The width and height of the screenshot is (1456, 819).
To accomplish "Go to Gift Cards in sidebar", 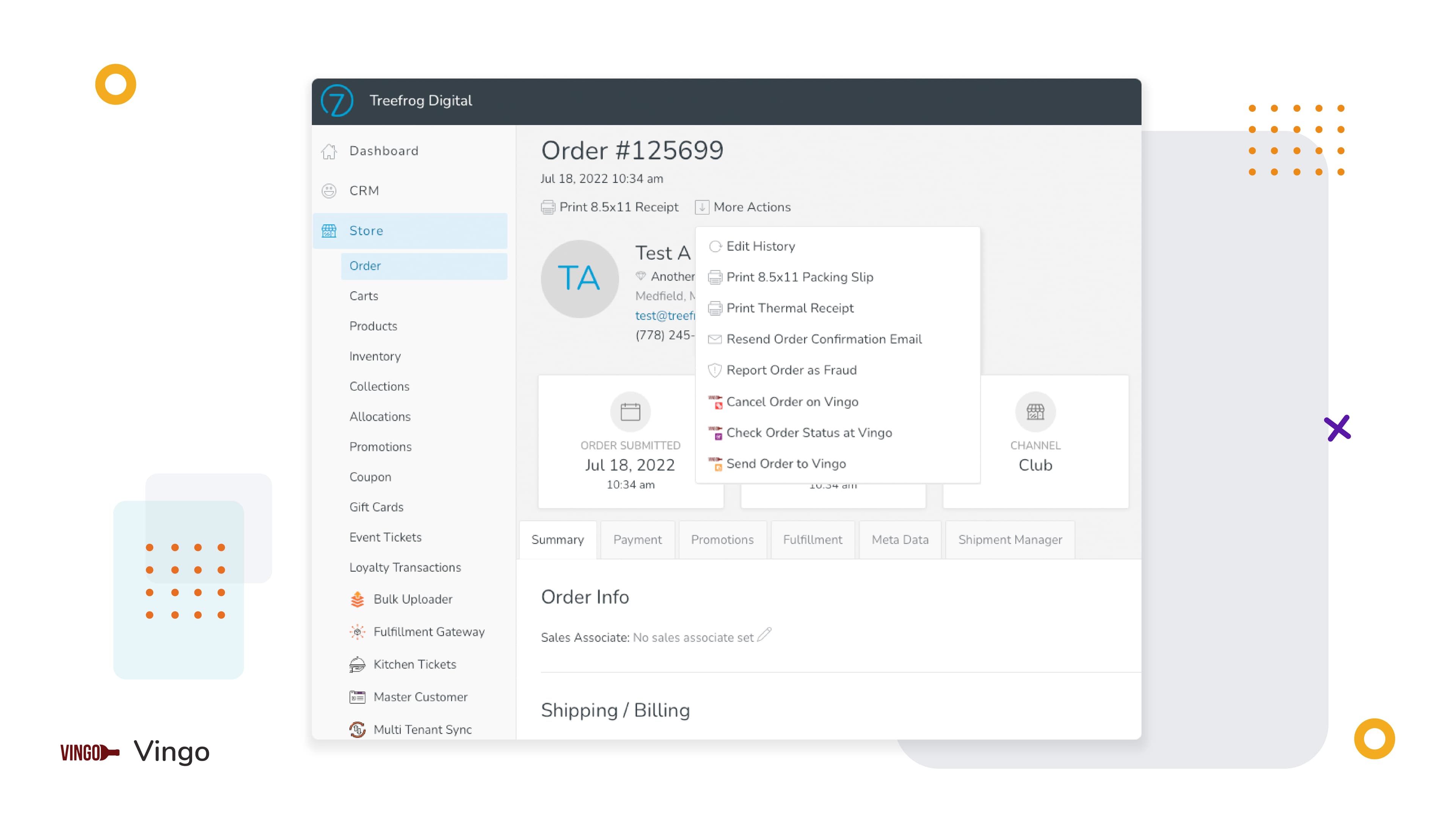I will coord(377,507).
